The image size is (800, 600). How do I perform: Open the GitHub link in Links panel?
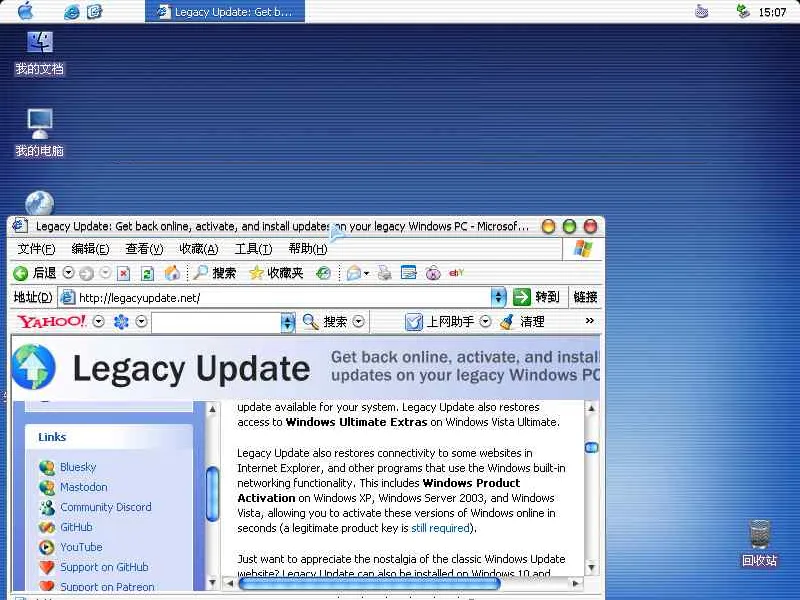click(76, 527)
